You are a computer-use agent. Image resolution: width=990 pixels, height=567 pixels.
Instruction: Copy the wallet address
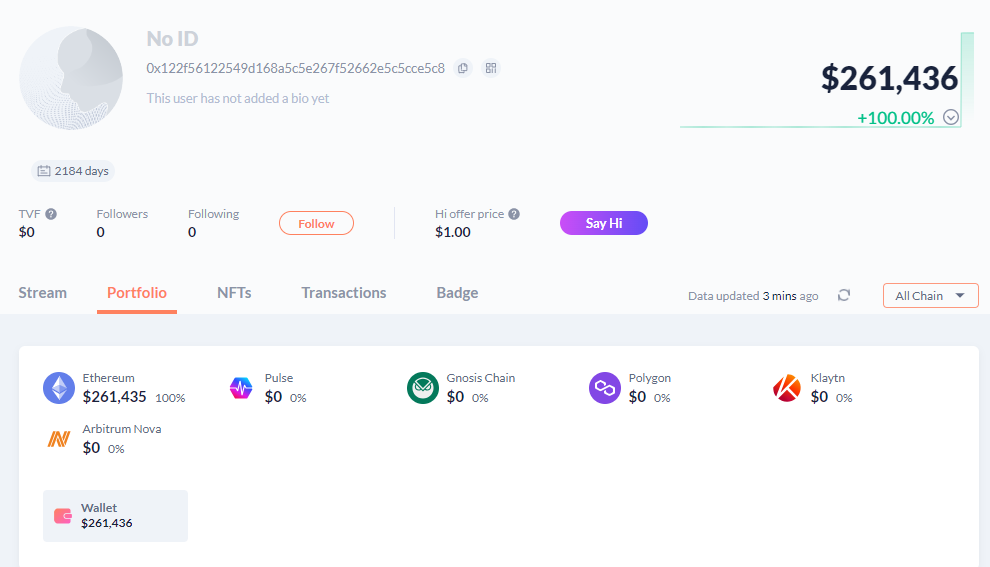tap(462, 68)
